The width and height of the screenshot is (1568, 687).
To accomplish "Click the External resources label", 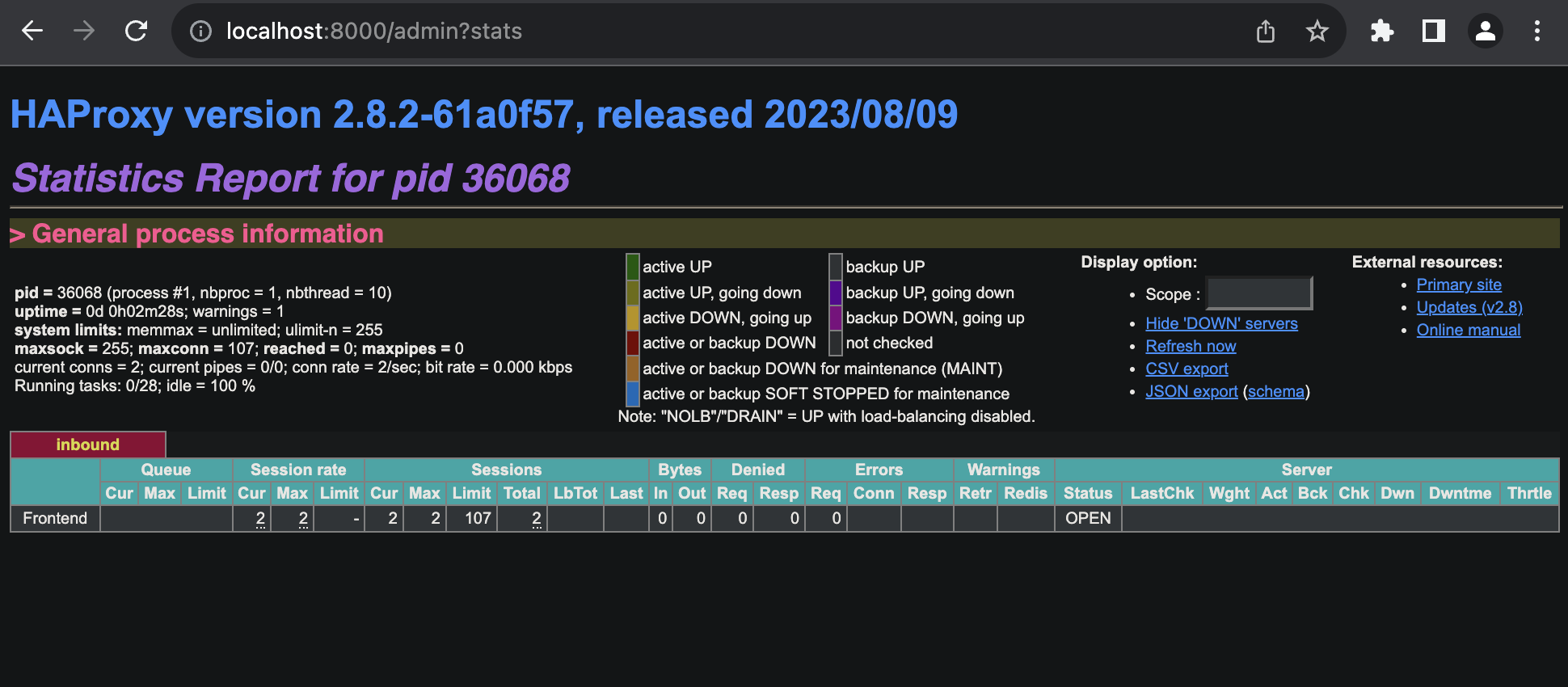I will click(x=1427, y=262).
